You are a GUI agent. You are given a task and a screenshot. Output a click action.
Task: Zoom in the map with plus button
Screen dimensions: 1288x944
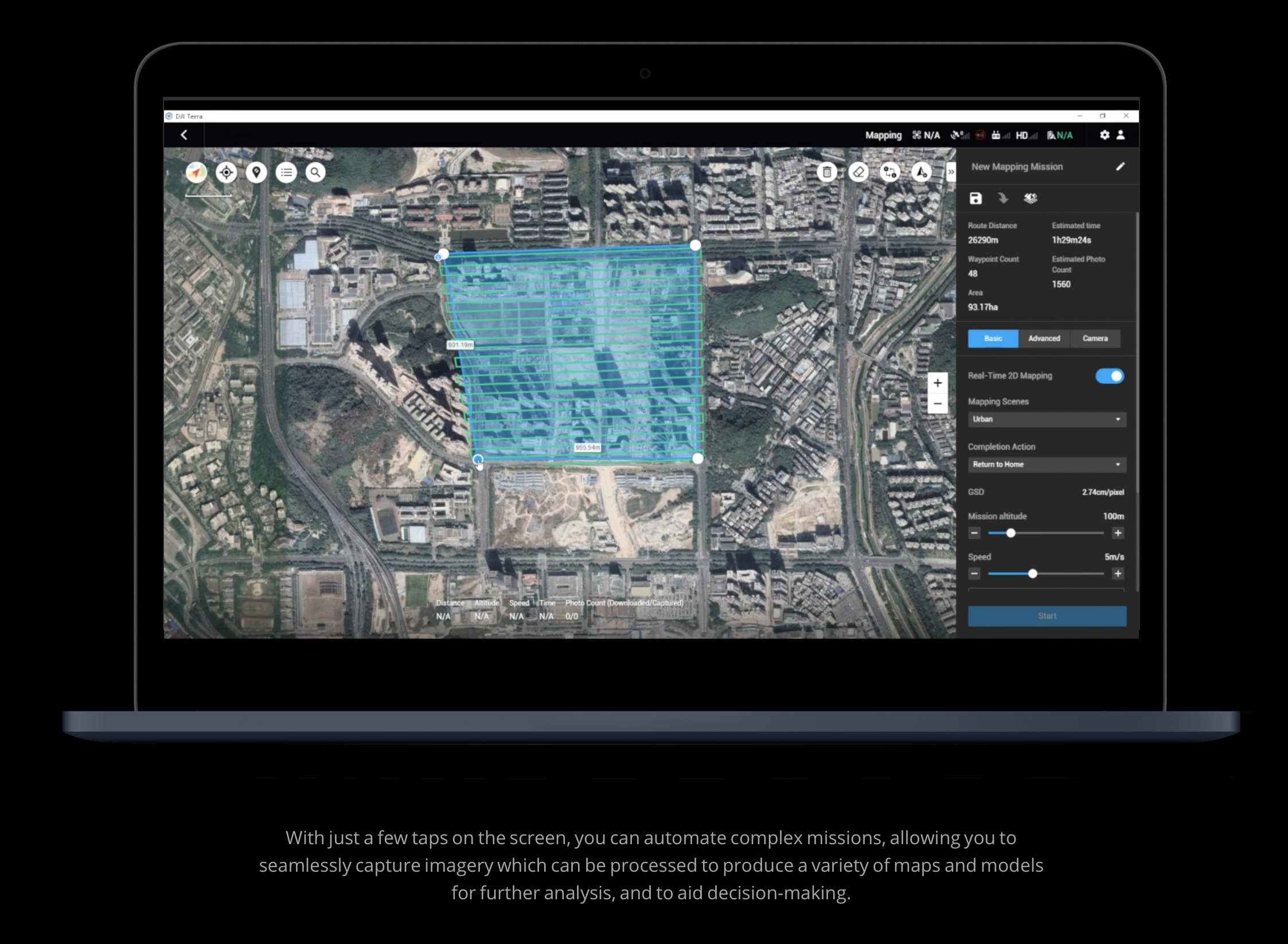[938, 383]
